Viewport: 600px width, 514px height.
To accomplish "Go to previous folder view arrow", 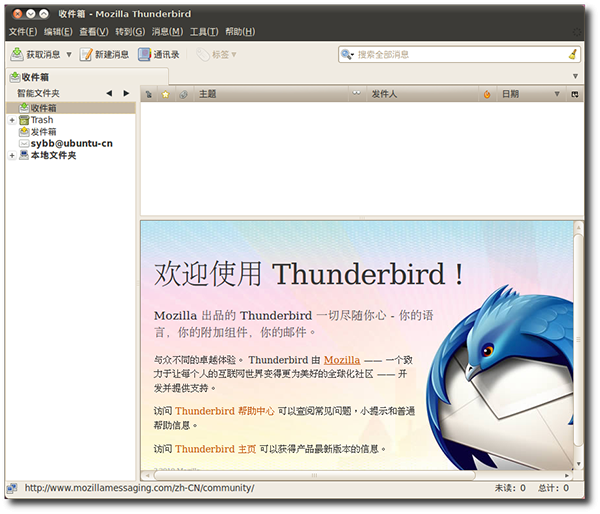I will [x=109, y=93].
